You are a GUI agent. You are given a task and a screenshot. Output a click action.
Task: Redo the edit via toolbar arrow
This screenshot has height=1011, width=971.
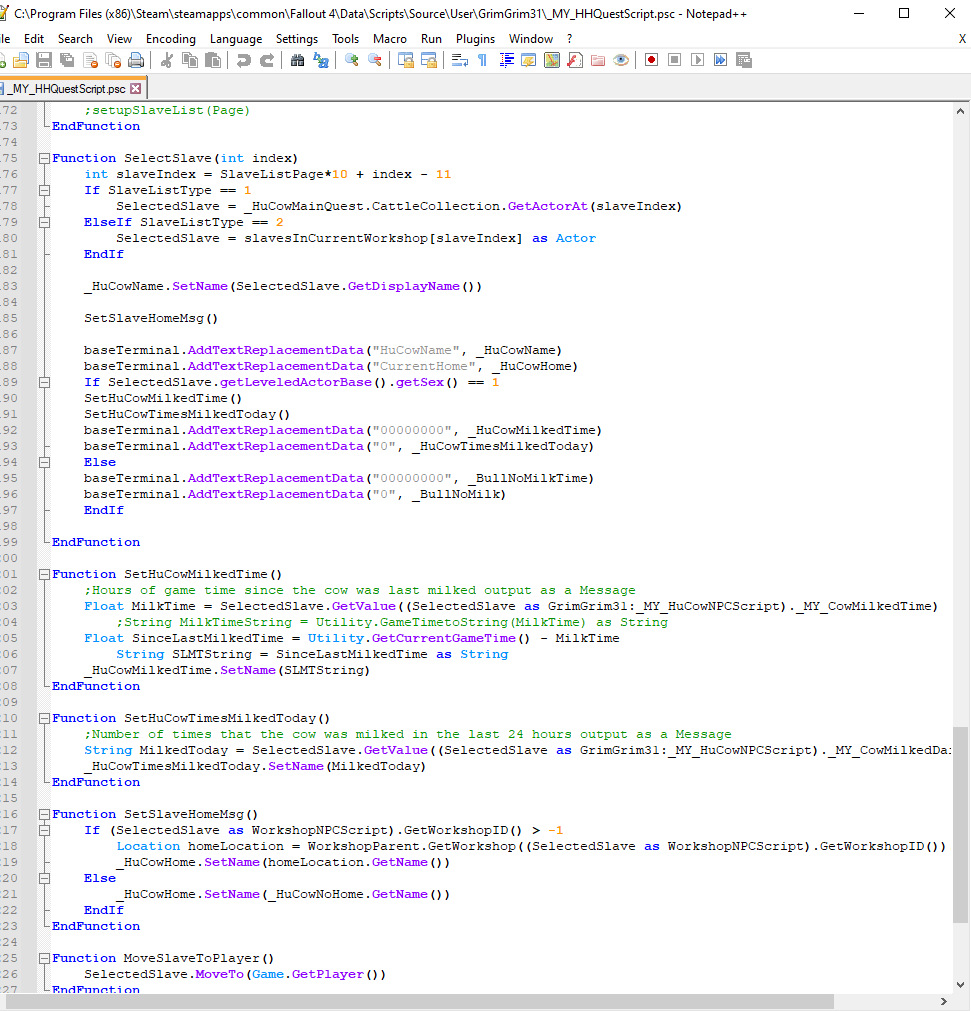pos(267,61)
